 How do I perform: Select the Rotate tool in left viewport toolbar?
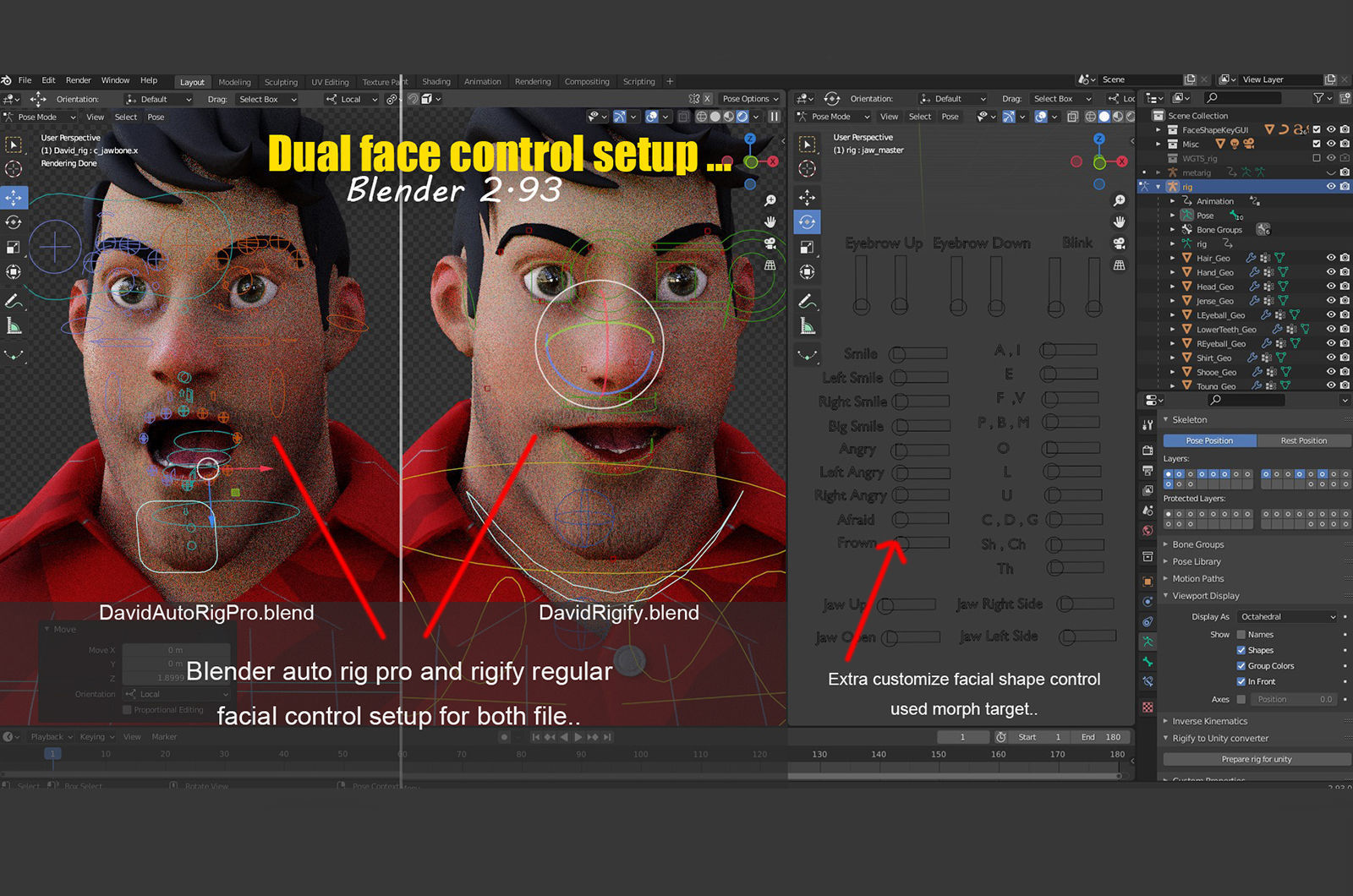14,222
